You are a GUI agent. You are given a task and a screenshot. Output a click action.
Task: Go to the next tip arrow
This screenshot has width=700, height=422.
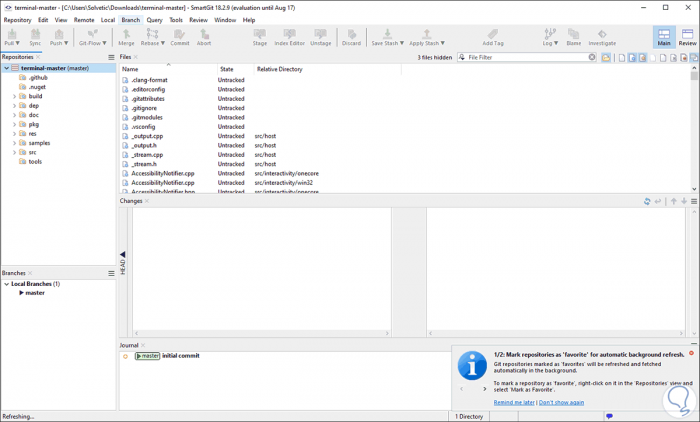[x=485, y=389]
